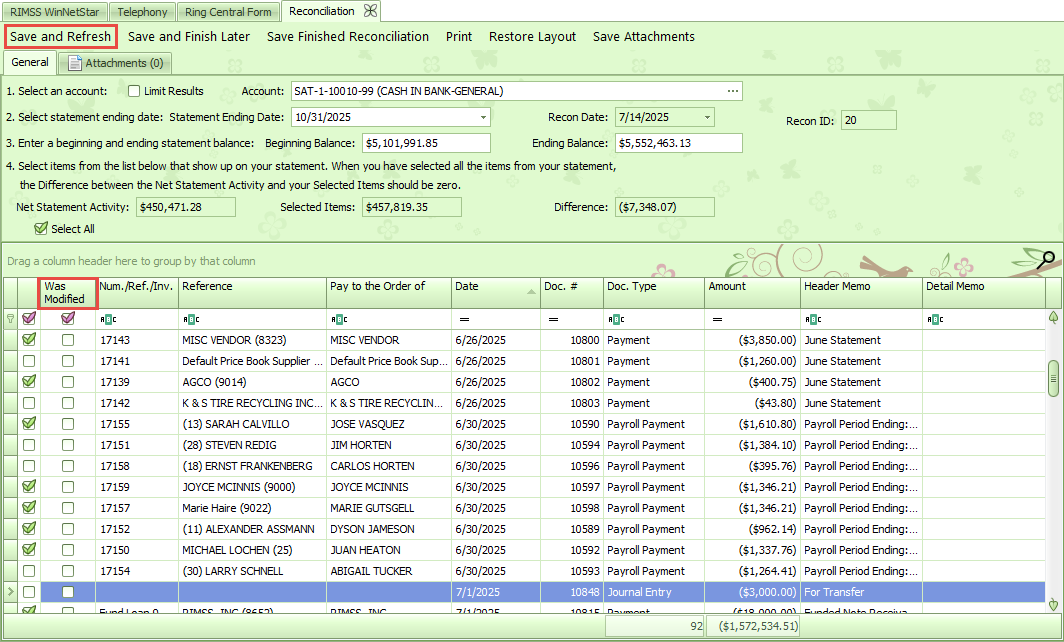Click Save and Refresh

click(60, 37)
